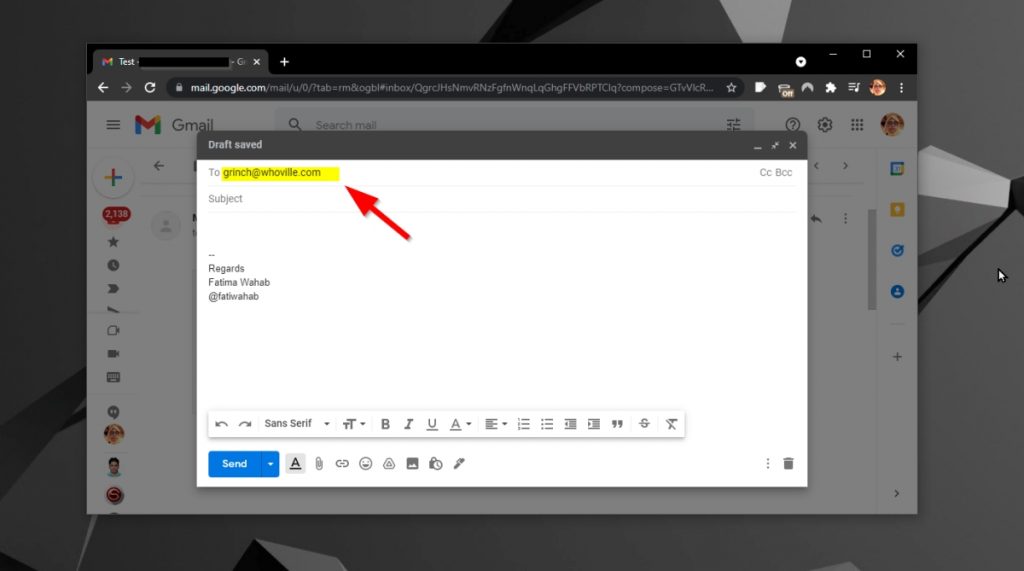Open Google Keep side panel
1024x571 pixels.
click(897, 210)
